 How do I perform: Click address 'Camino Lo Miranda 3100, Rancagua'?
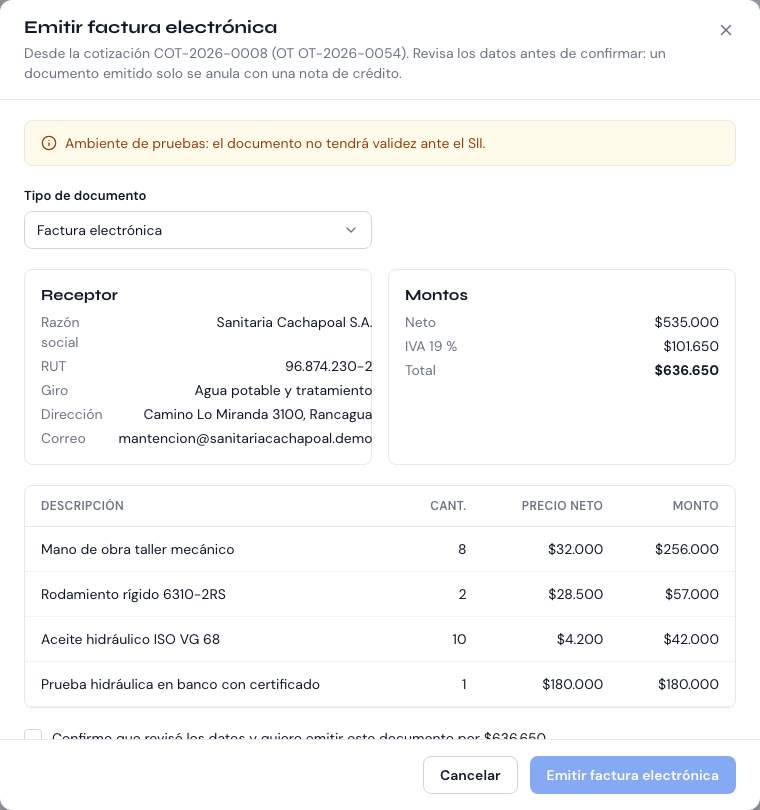click(258, 414)
